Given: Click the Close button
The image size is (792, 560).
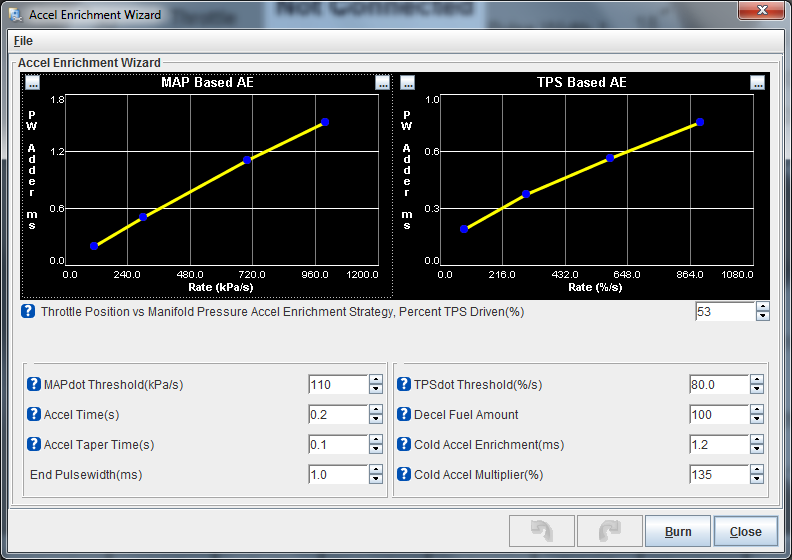Looking at the screenshot, I should coord(745,531).
